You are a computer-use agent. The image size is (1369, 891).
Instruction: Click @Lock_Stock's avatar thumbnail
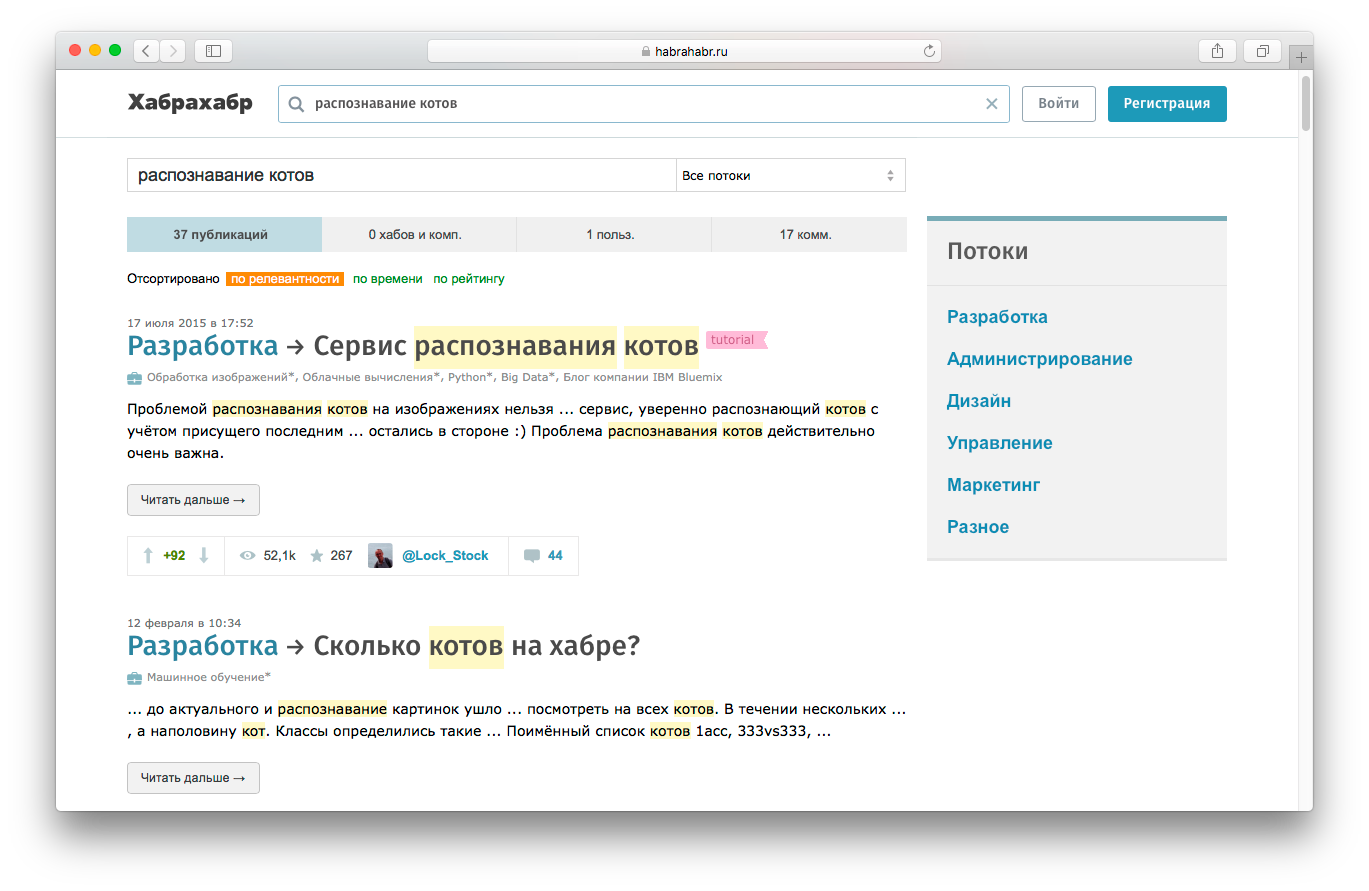(x=380, y=555)
